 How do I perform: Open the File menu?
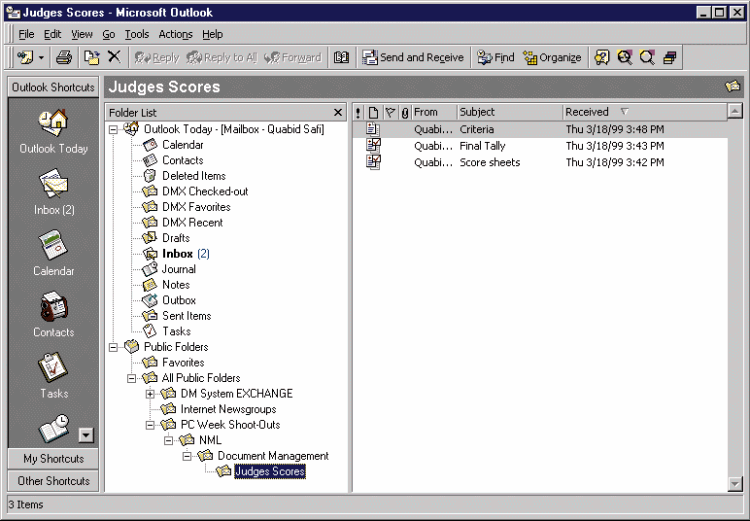click(x=26, y=34)
